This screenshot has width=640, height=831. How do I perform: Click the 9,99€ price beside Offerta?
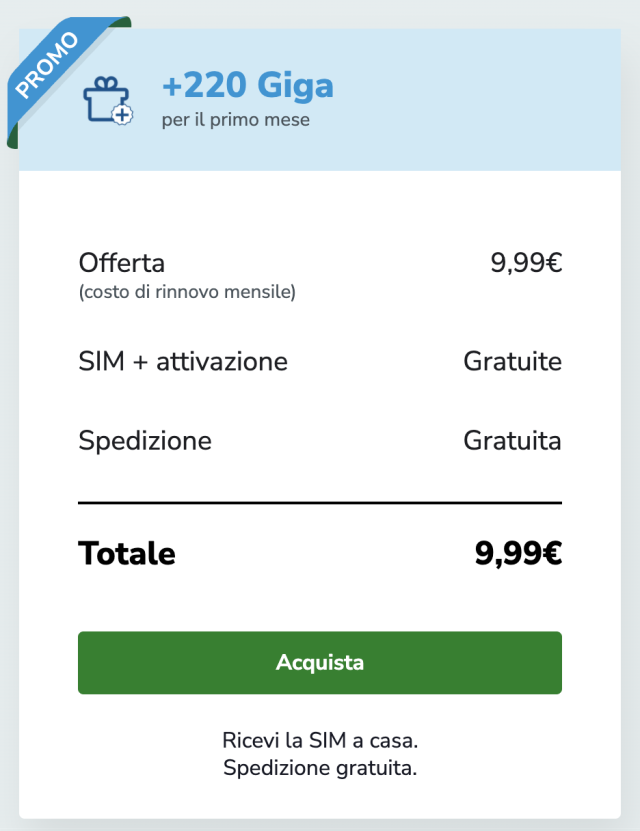[525, 263]
